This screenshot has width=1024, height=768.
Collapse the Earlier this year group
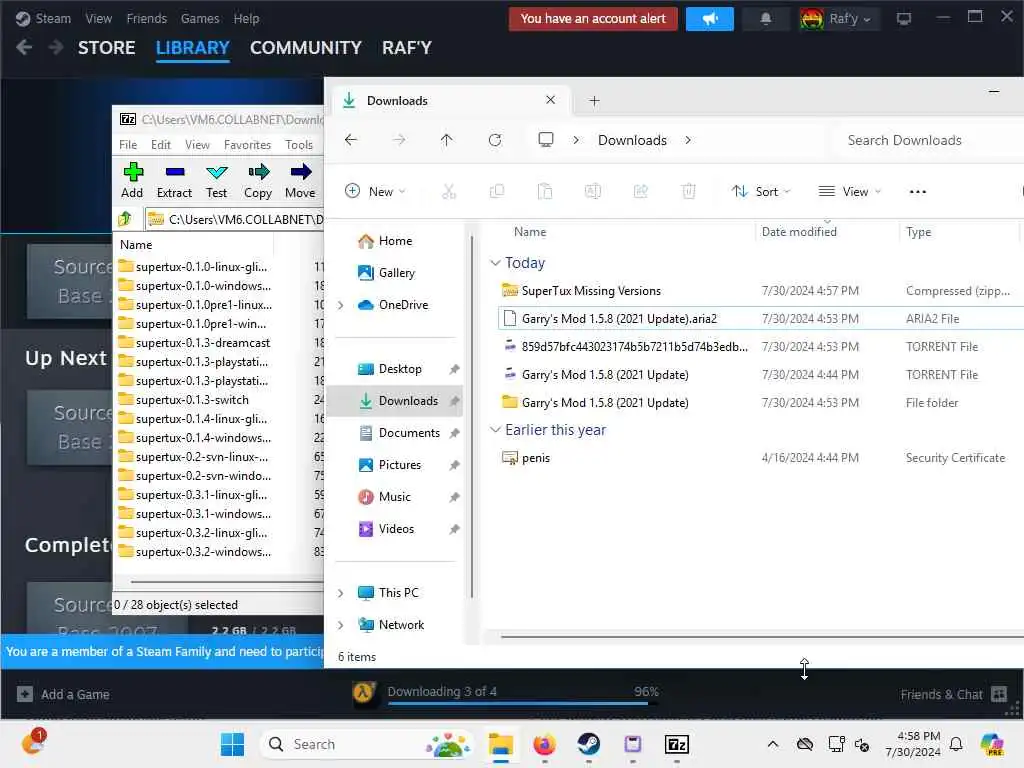(496, 430)
